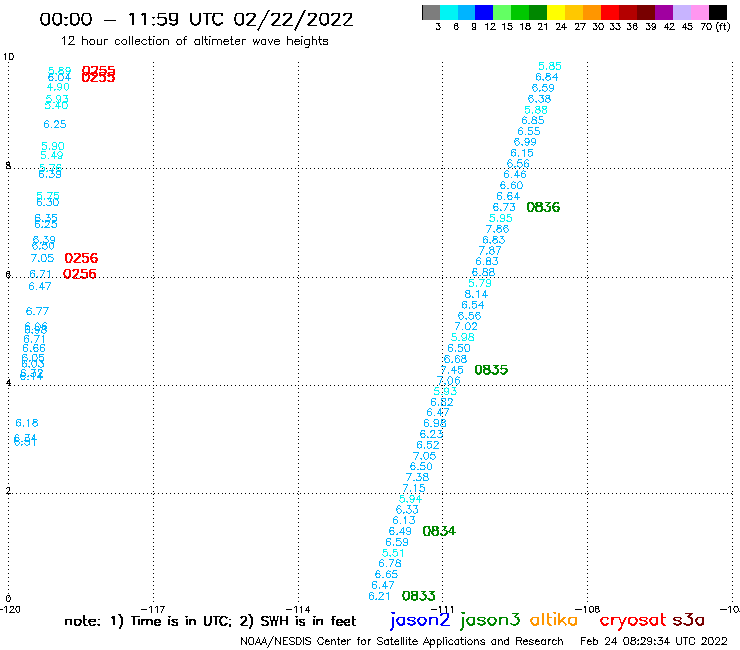
Task: Click the 6.49 wave height value
Action: click(x=400, y=531)
